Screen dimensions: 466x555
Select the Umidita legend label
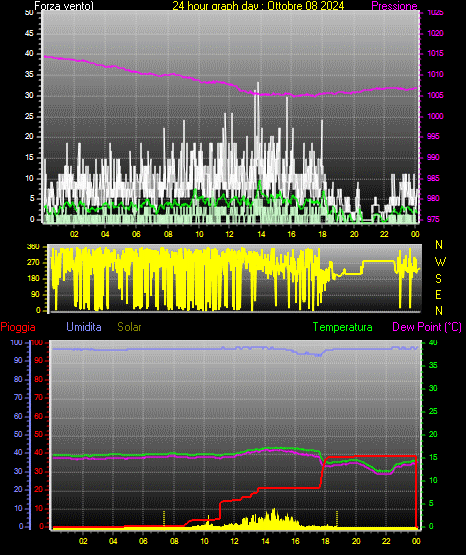(x=84, y=327)
